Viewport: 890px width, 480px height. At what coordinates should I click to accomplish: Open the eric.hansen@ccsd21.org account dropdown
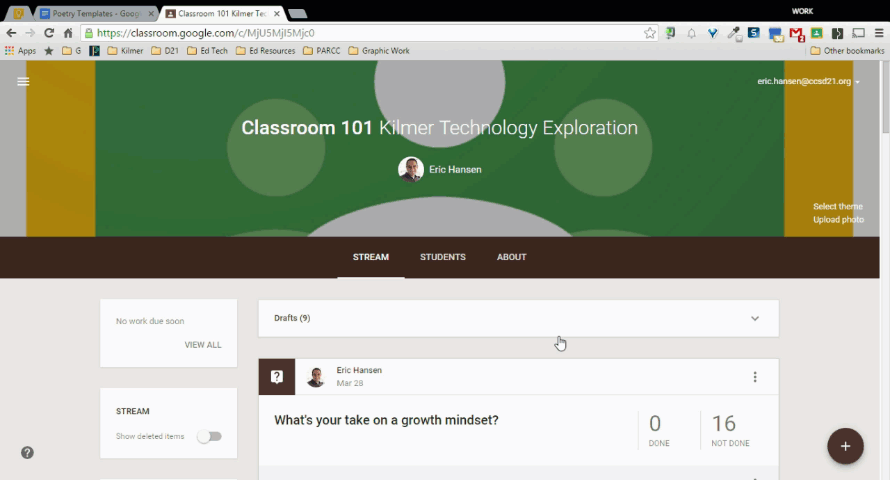[x=808, y=81]
